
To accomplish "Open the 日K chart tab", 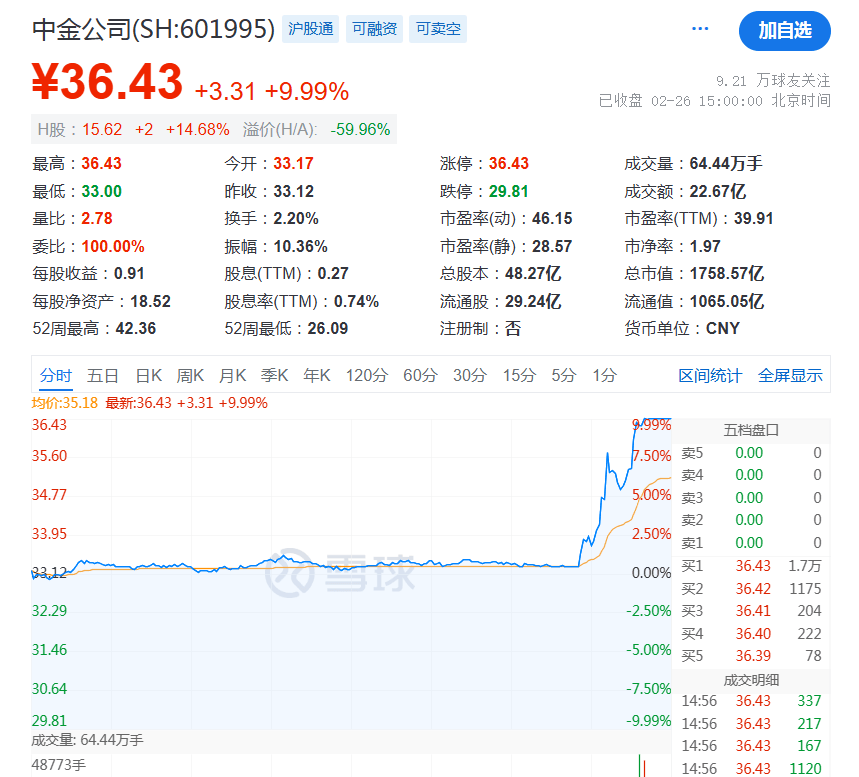I will 149,376.
